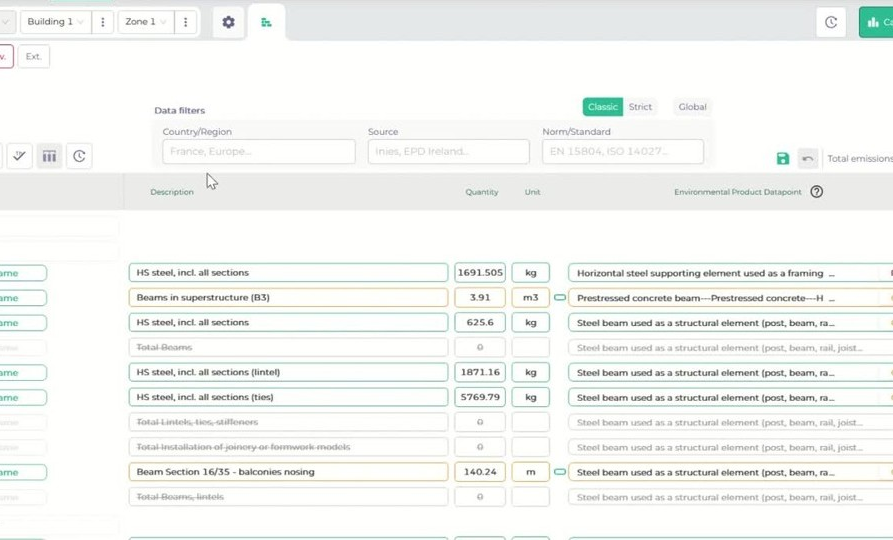The width and height of the screenshot is (893, 540).
Task: Click the struck-through Total Beams, lintels row
Action: coord(288,497)
